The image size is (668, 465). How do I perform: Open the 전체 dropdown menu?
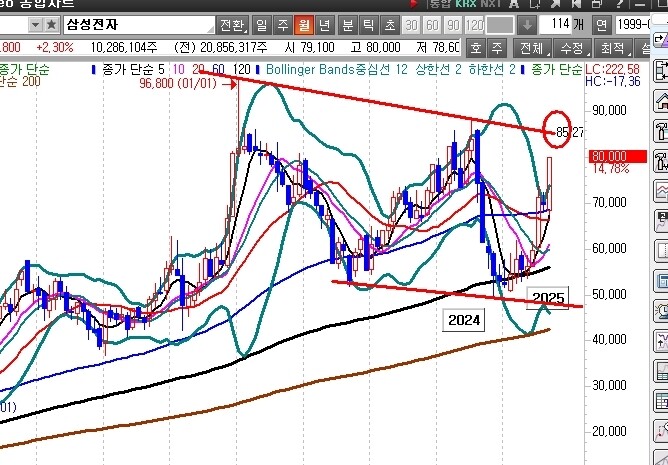pos(533,47)
